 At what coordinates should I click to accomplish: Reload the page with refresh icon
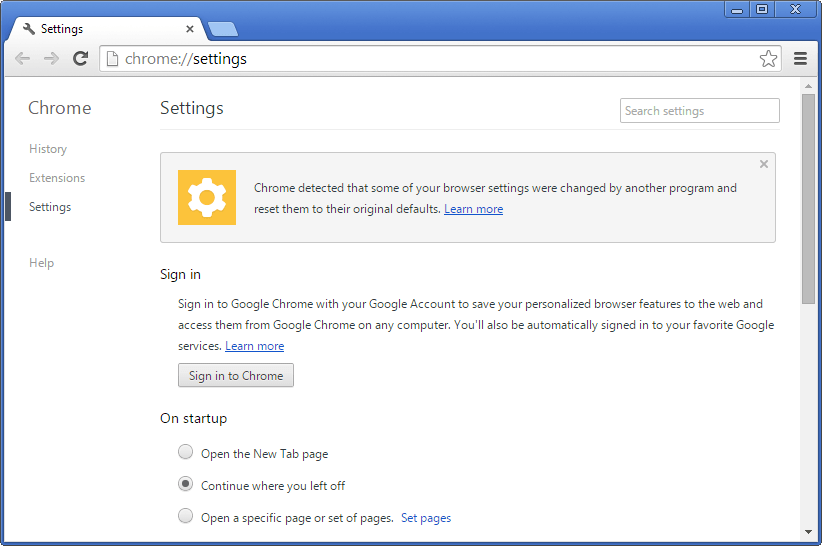click(x=81, y=59)
